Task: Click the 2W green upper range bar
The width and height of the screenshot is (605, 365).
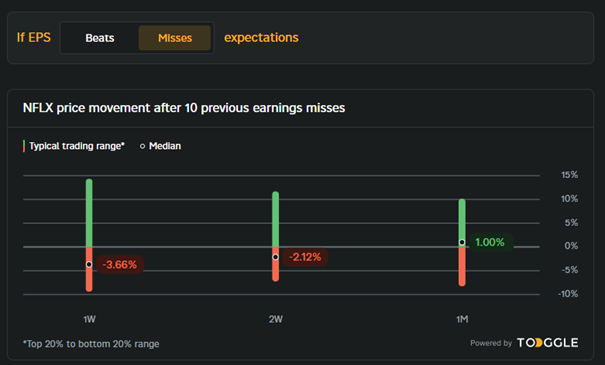Action: 275,219
